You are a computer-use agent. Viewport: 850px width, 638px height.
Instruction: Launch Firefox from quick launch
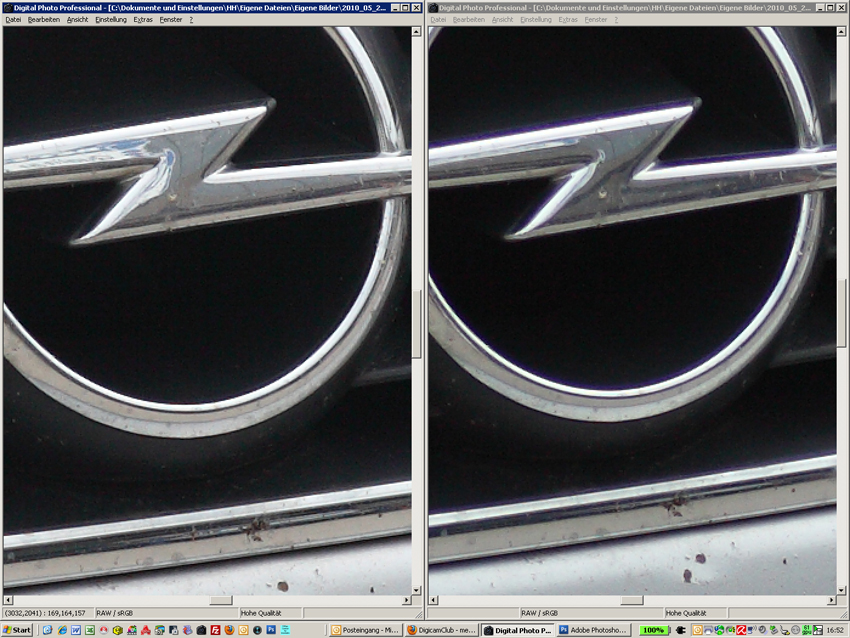pyautogui.click(x=229, y=630)
